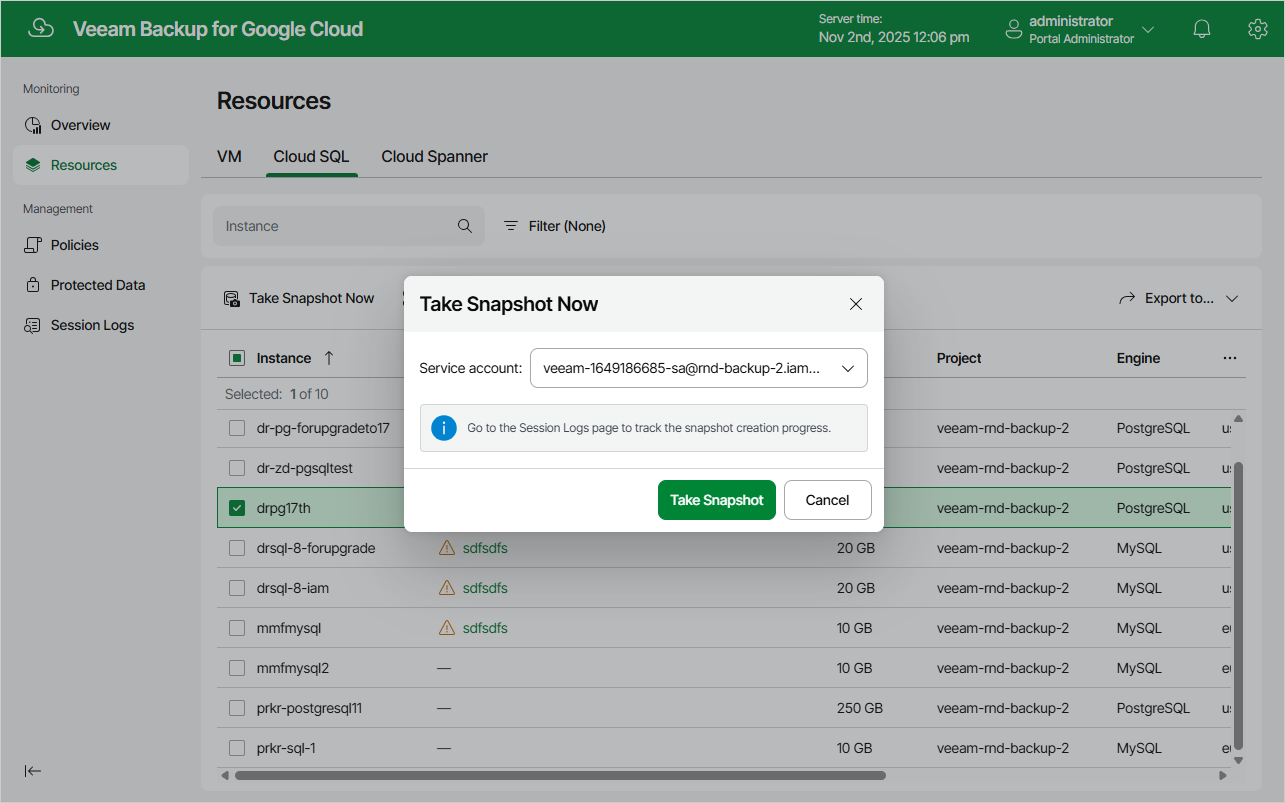Open sdfsdfs policy link in drsql-8-forupgrade row
This screenshot has width=1285, height=803.
(485, 548)
